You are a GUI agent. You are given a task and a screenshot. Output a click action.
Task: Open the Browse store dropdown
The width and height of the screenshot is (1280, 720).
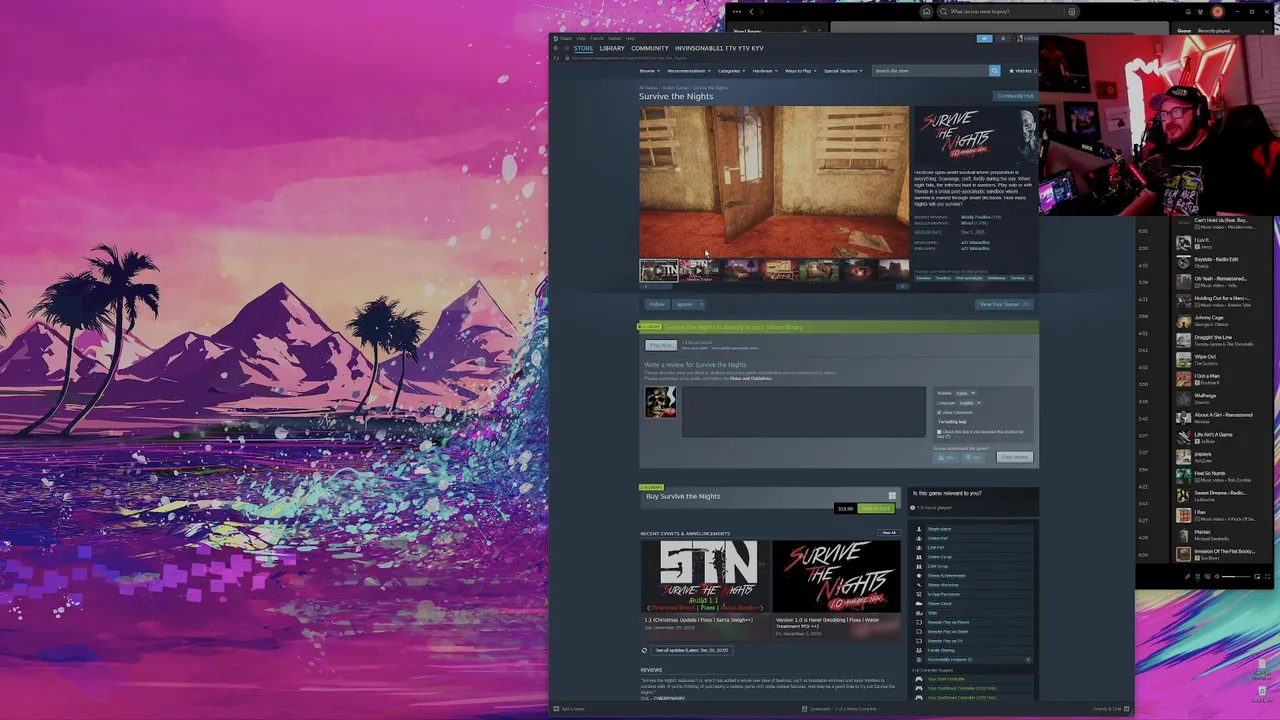(x=648, y=71)
